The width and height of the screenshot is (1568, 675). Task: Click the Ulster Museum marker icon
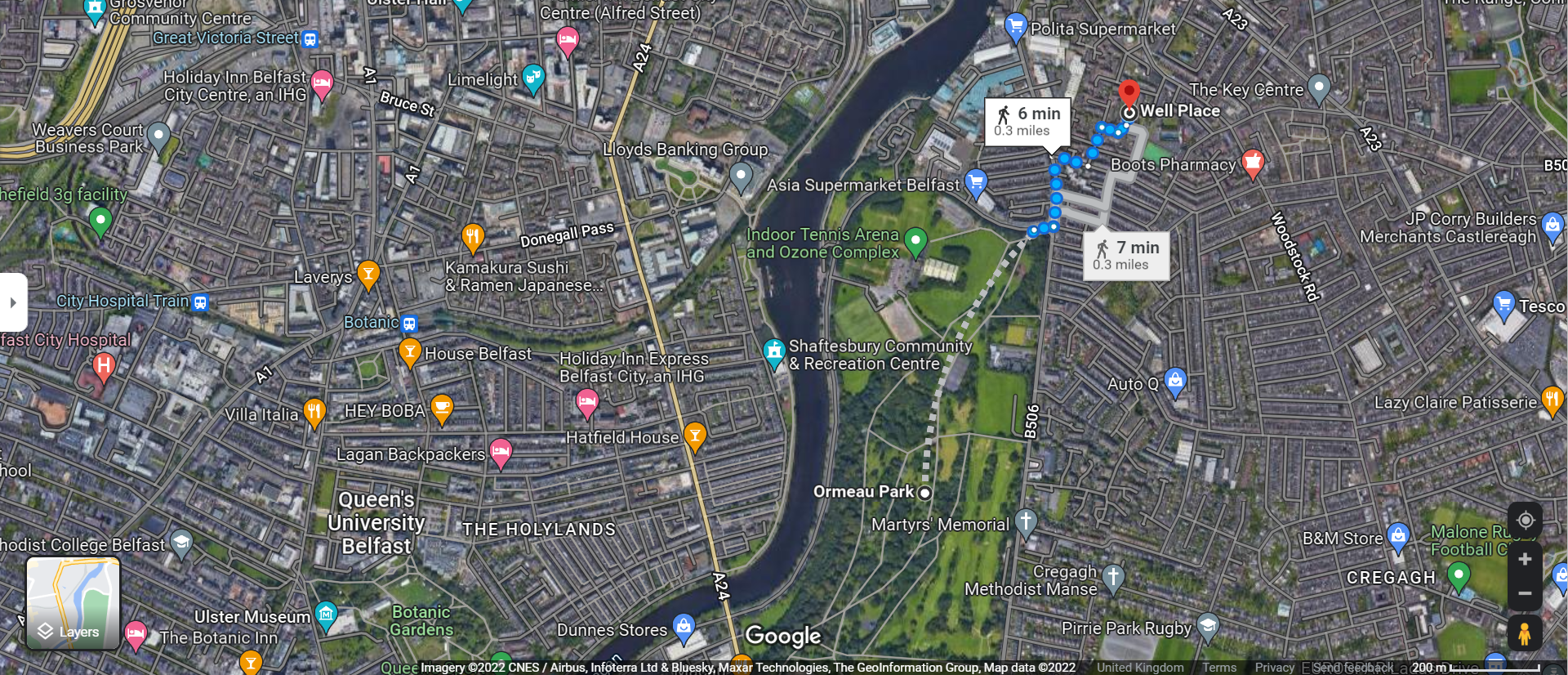pyautogui.click(x=326, y=615)
